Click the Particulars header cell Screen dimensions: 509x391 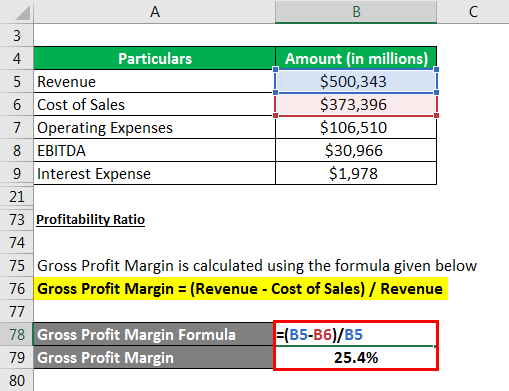(x=155, y=58)
